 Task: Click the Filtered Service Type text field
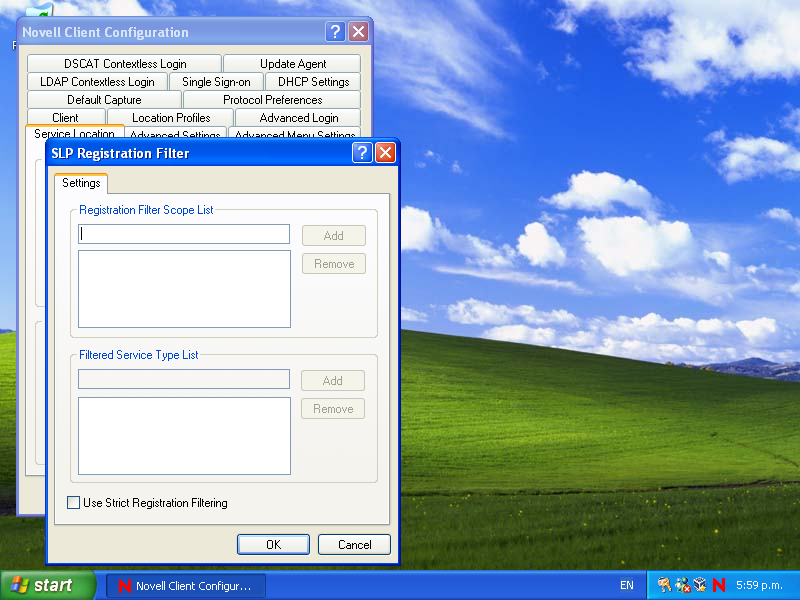(x=184, y=379)
